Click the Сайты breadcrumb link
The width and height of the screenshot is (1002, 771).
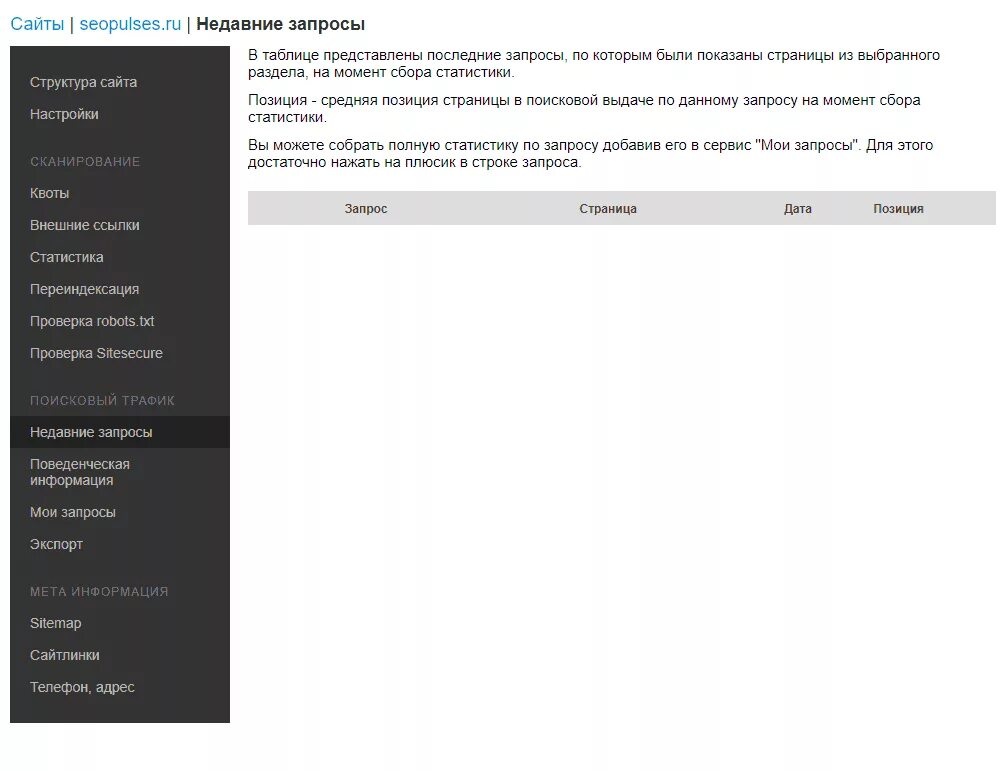[x=35, y=23]
